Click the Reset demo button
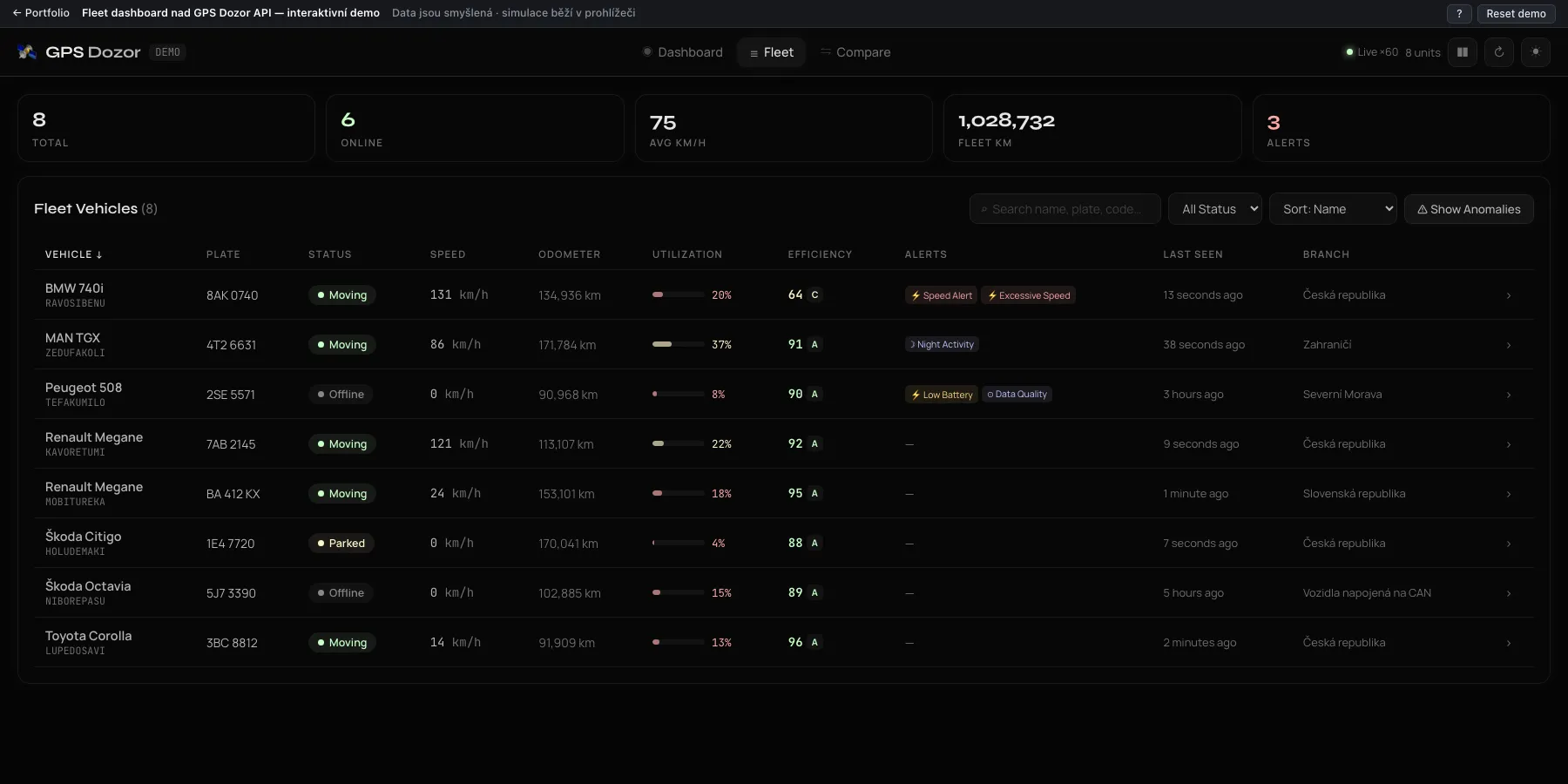This screenshot has width=1568, height=784. click(x=1516, y=14)
